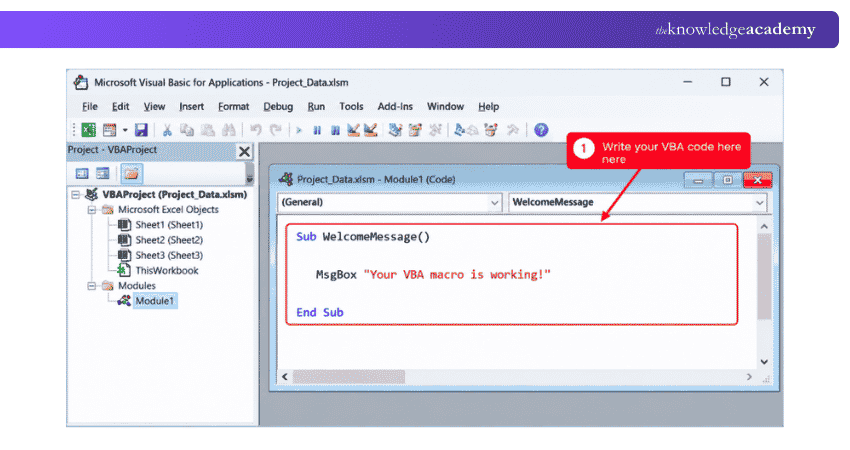Viewport: 850px width, 450px height.
Task: Run the macro with the play icon
Action: pos(299,130)
